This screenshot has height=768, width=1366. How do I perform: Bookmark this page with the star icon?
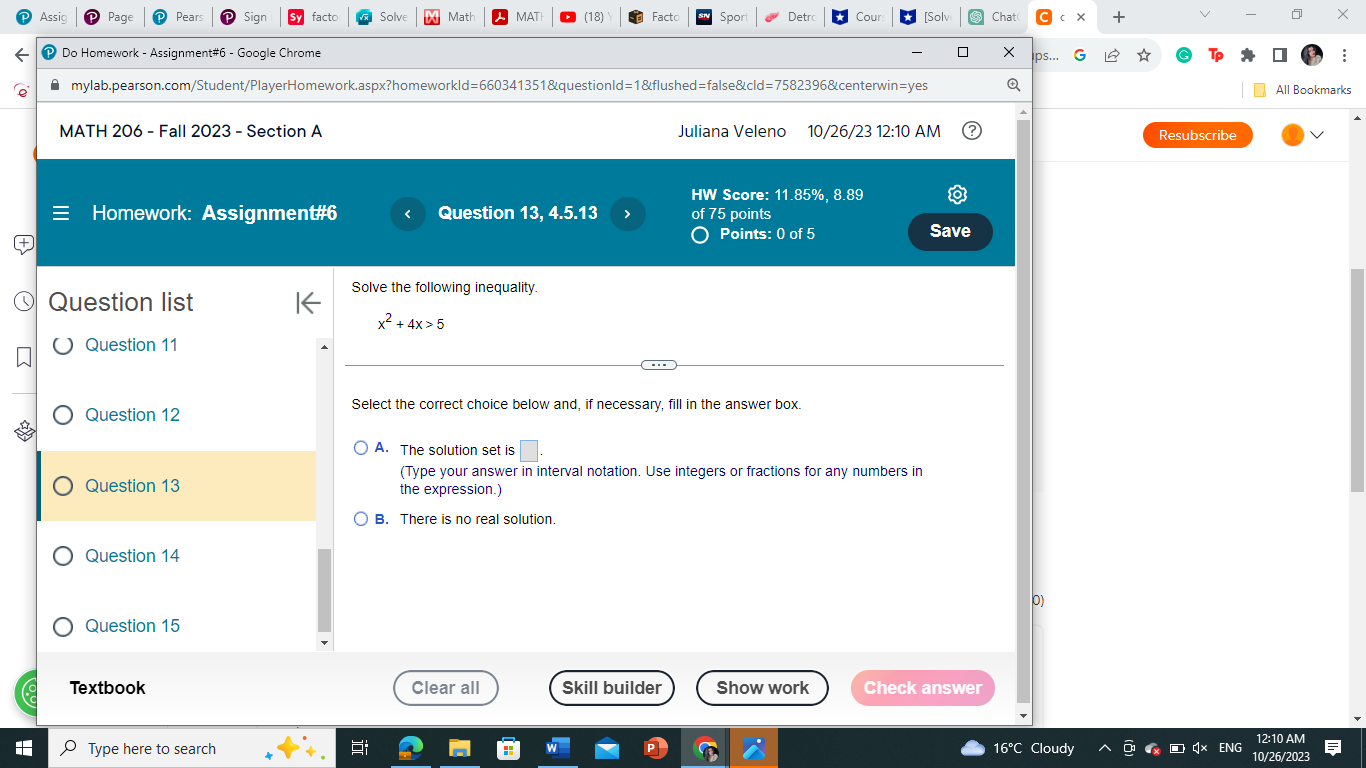[x=1143, y=56]
